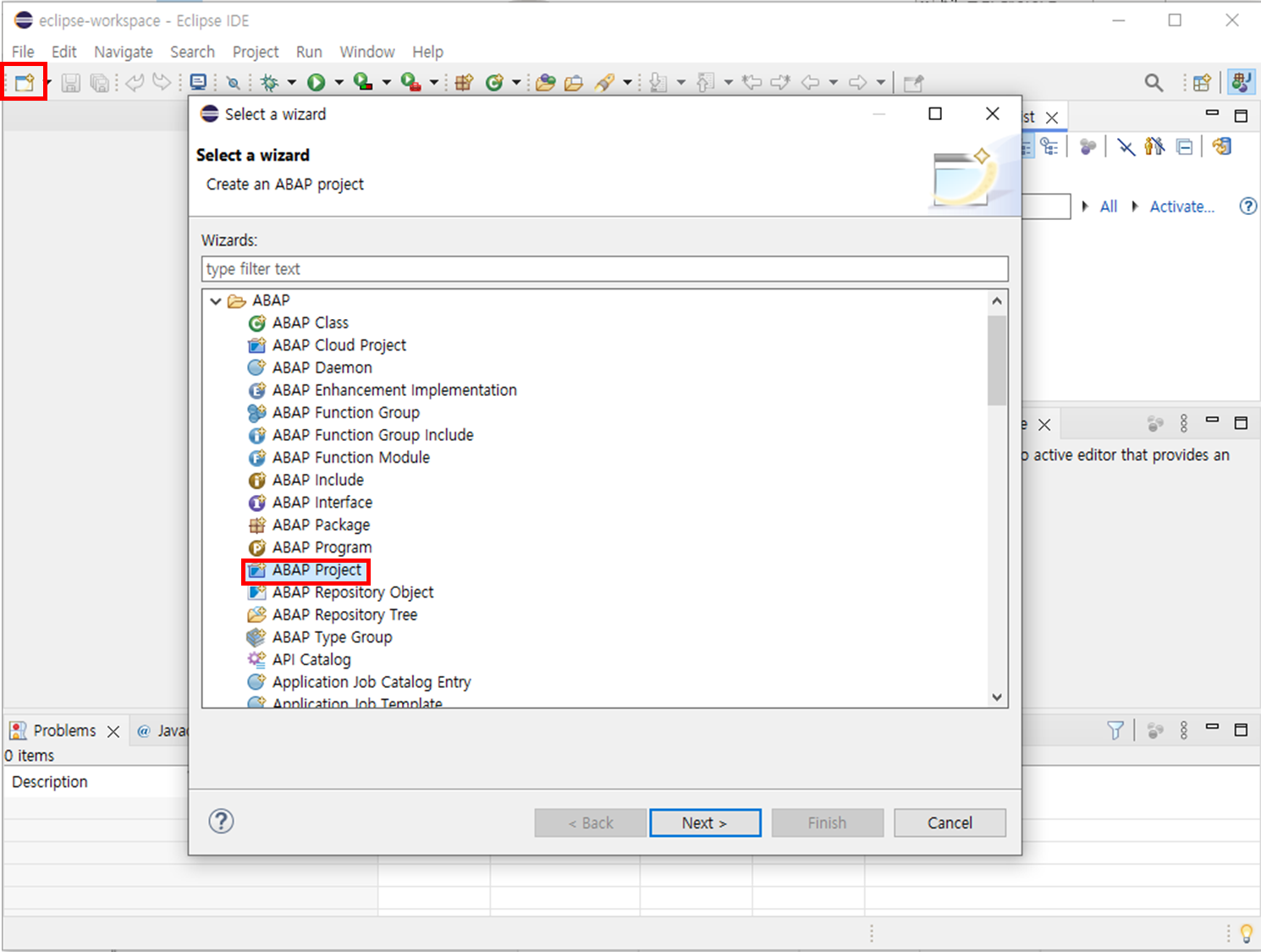Toggle the show only my tasks icon
1261x952 pixels.
(x=1154, y=146)
